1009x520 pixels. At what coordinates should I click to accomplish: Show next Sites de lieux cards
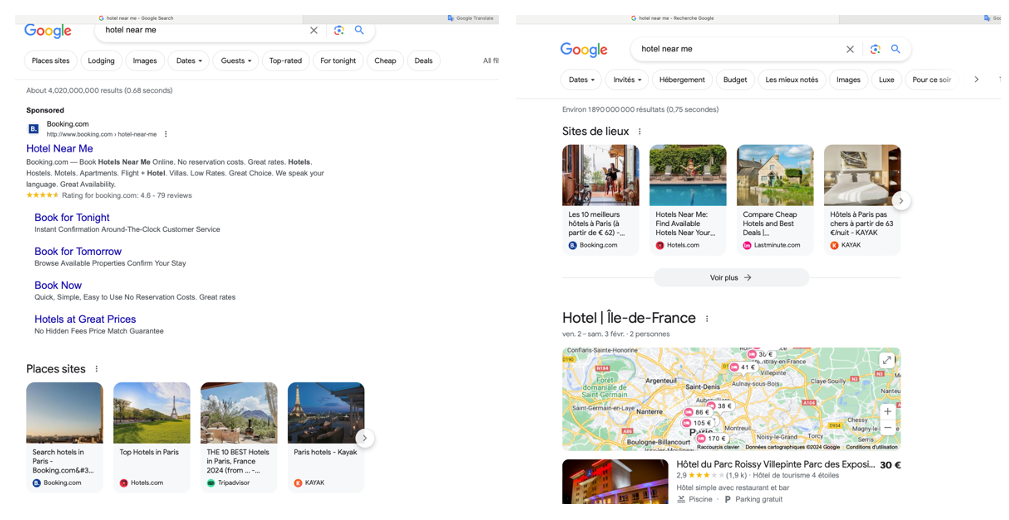[x=901, y=201]
